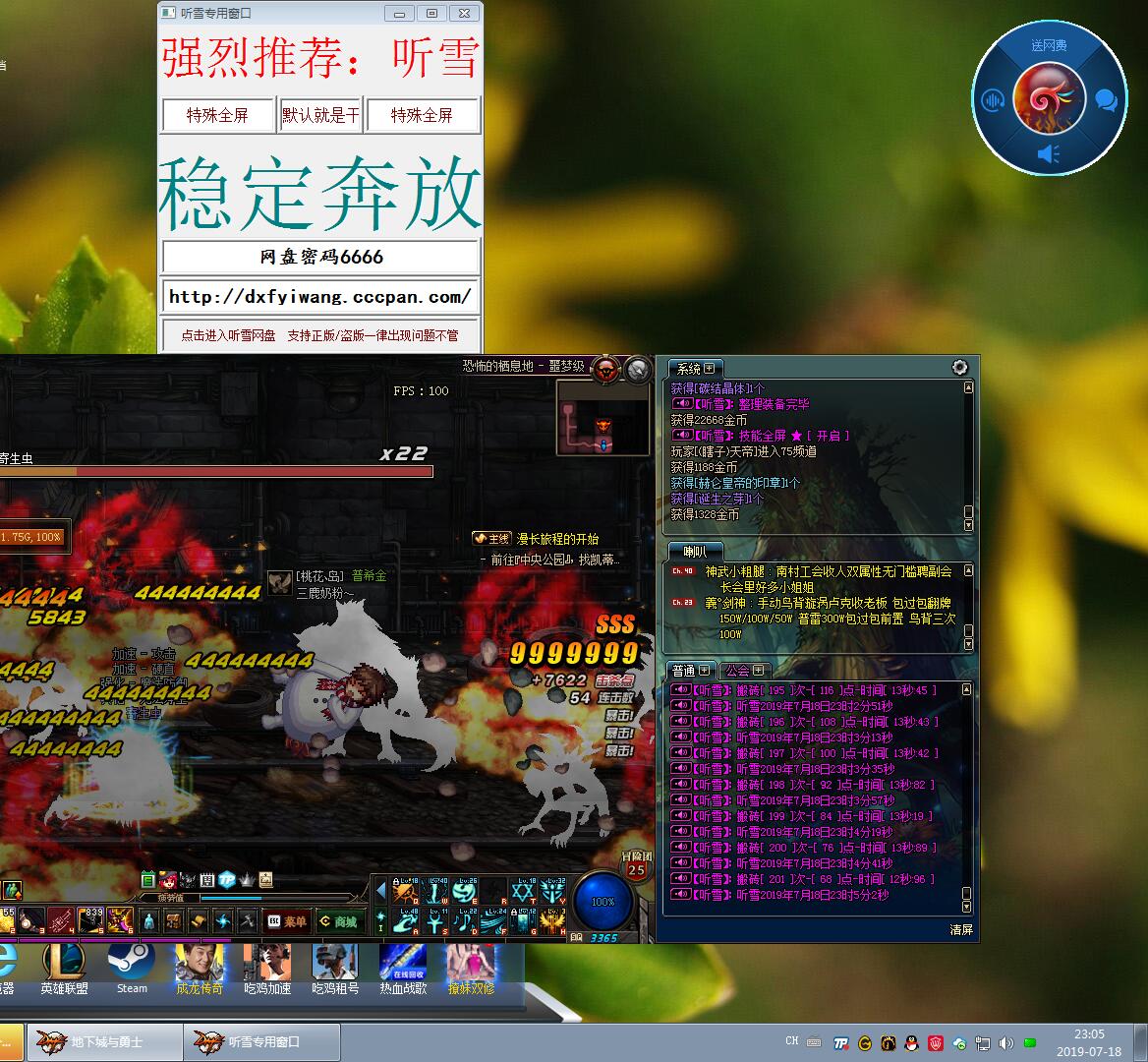Viewport: 1148px width, 1062px height.
Task: Open the green calendar icon above the fatigue bar
Action: coord(147,880)
